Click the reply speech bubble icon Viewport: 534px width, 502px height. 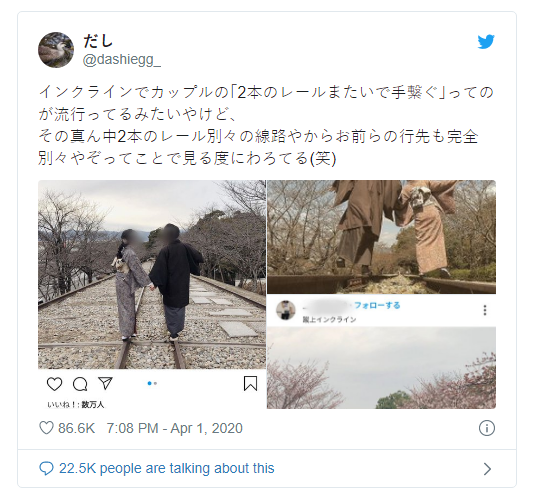[46, 469]
